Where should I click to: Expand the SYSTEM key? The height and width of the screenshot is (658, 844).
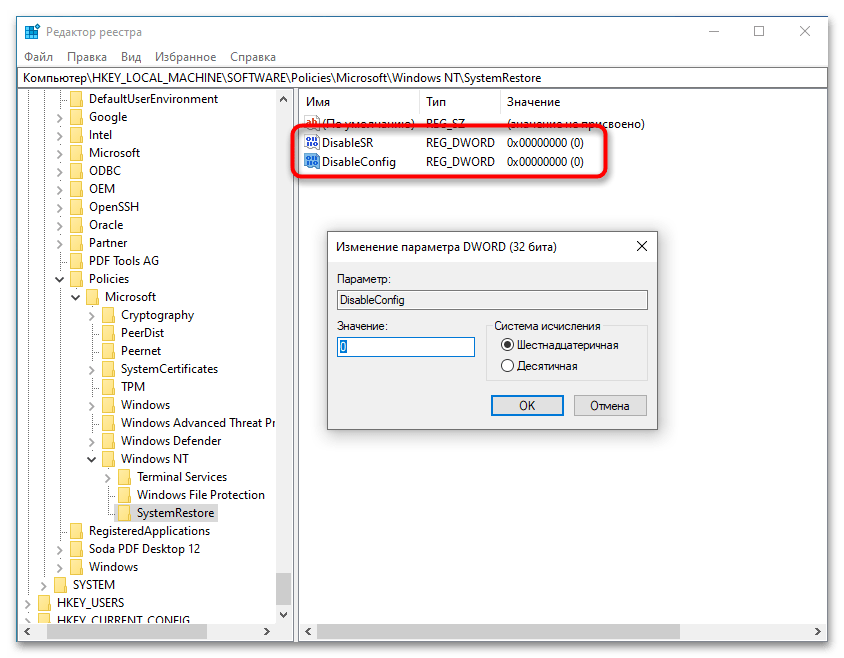pos(44,585)
